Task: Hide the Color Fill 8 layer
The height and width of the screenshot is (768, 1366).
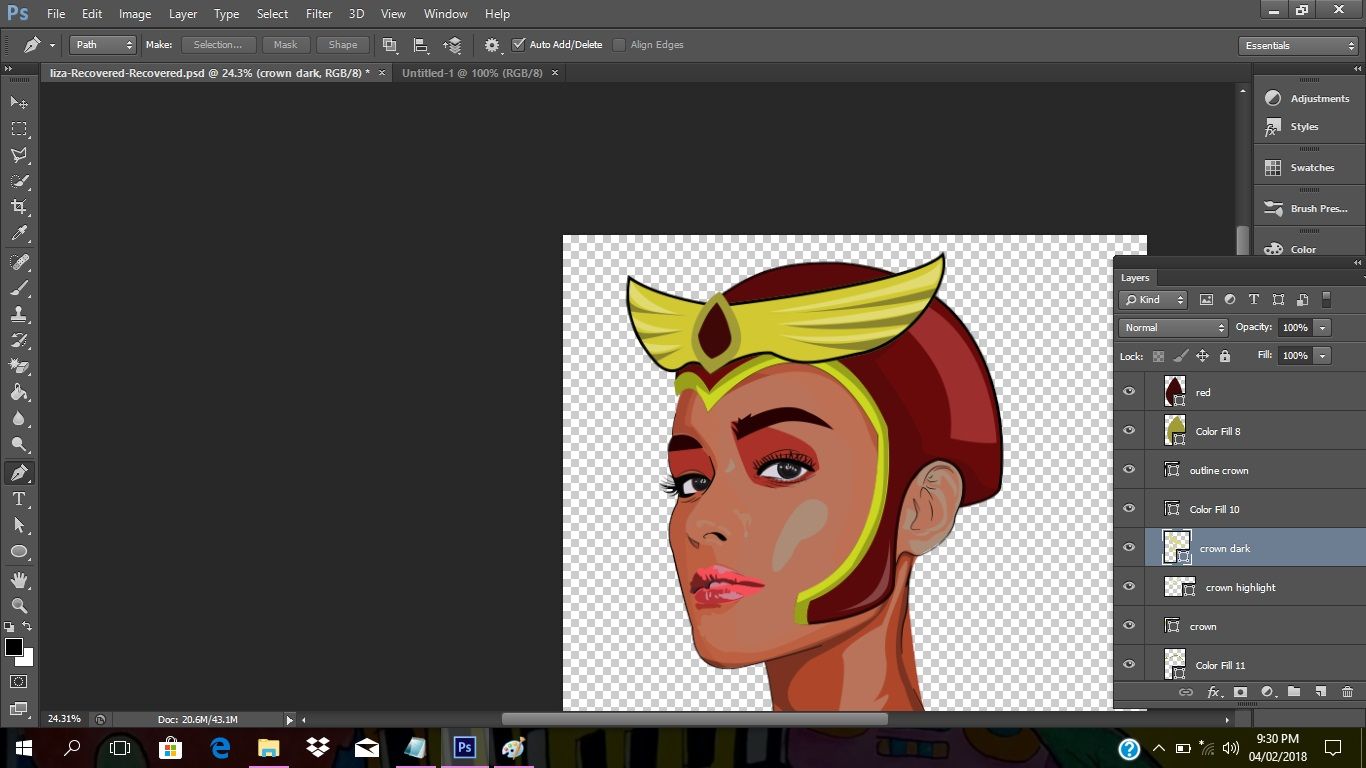Action: [1129, 431]
